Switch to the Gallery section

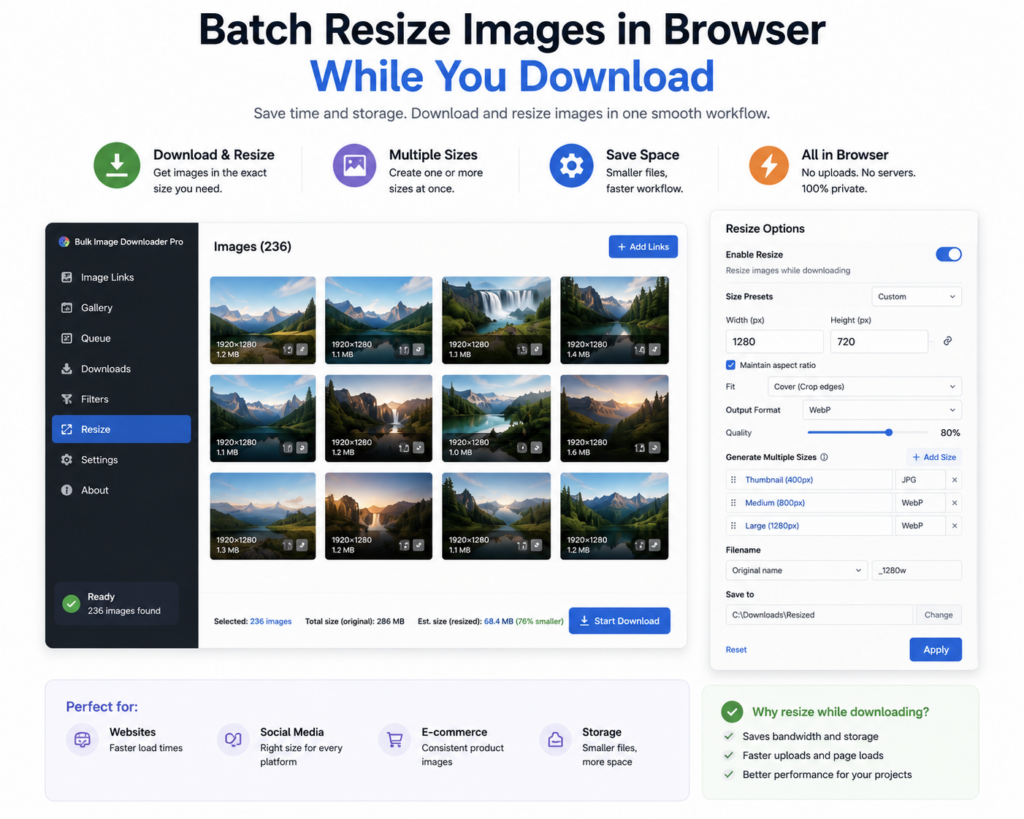121,308
